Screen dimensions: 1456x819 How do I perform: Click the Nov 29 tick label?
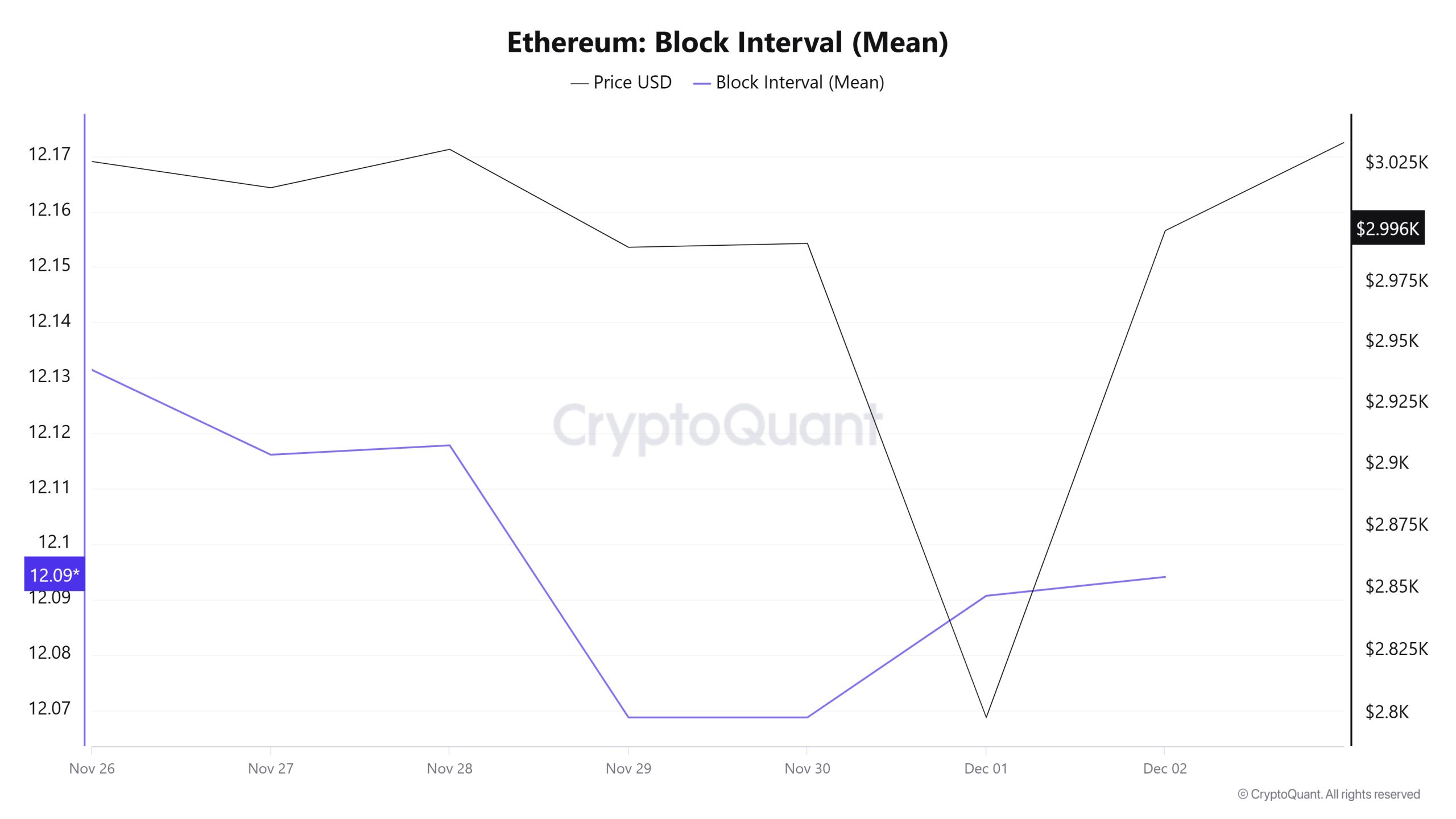(628, 768)
